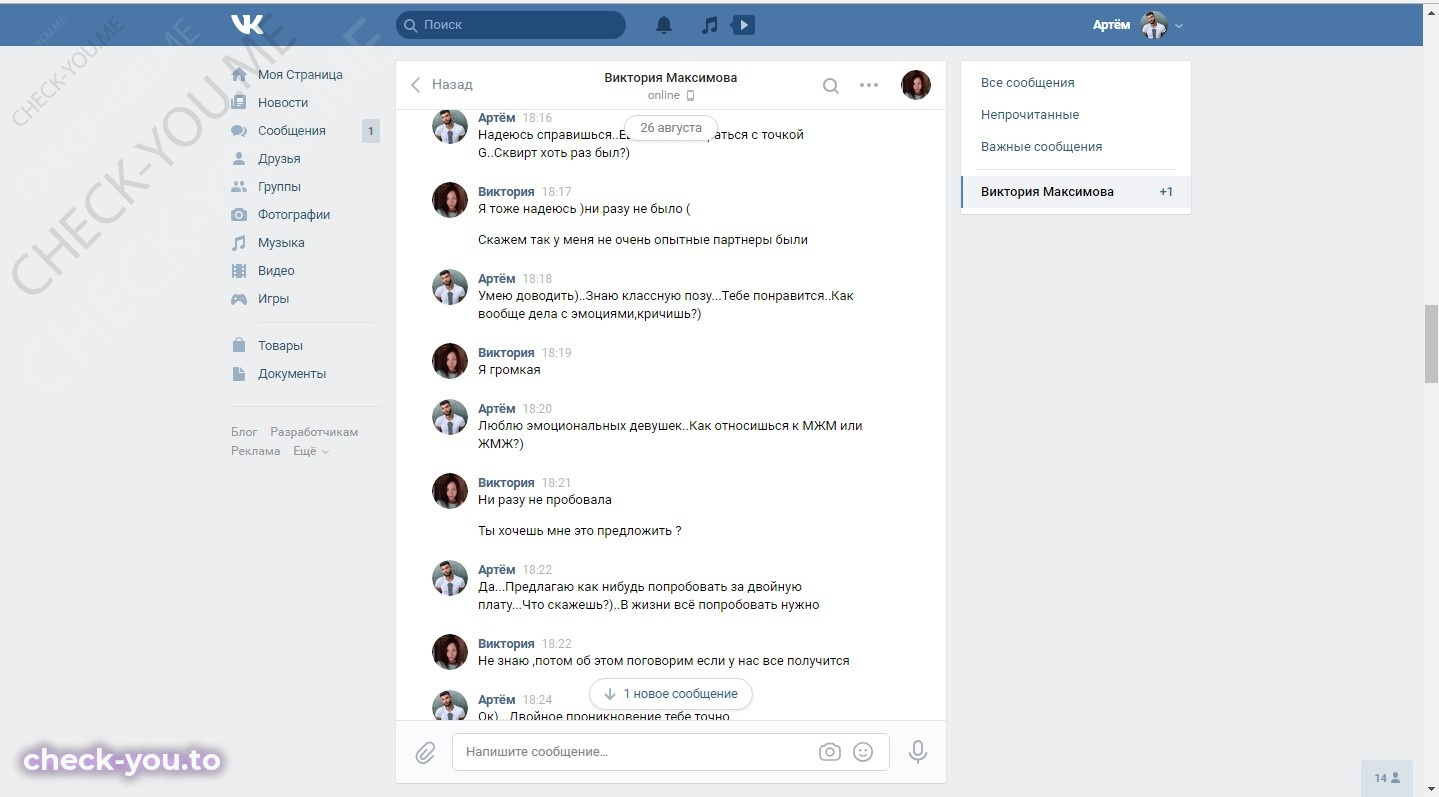Click Виктория name at 18:19 message

coord(506,353)
